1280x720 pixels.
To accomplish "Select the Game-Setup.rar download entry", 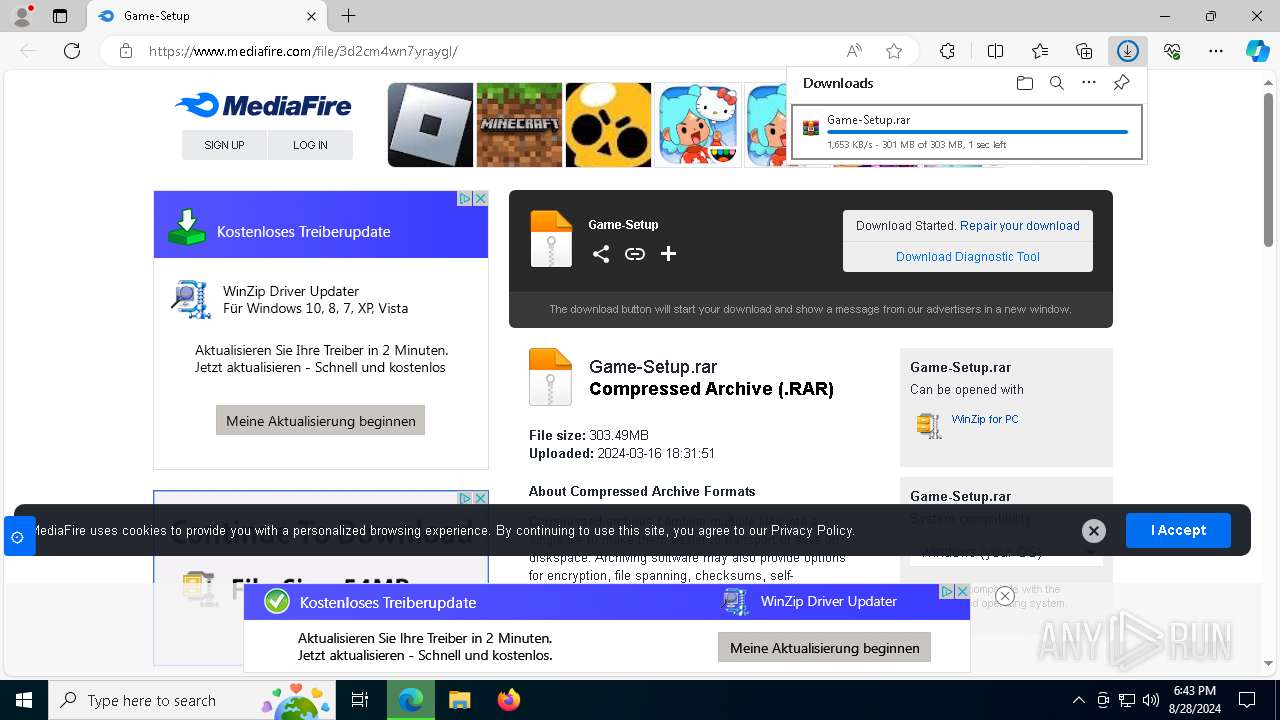I will 967,132.
